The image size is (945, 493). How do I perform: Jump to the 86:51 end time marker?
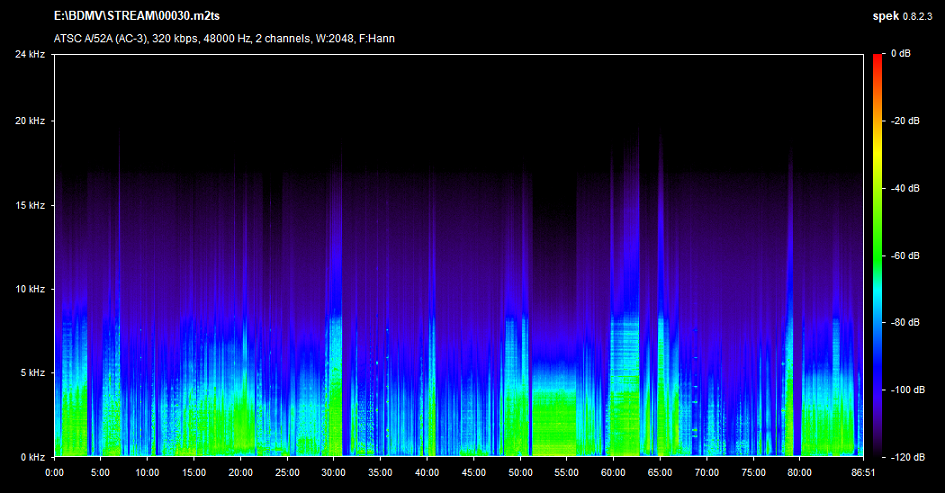tap(861, 471)
